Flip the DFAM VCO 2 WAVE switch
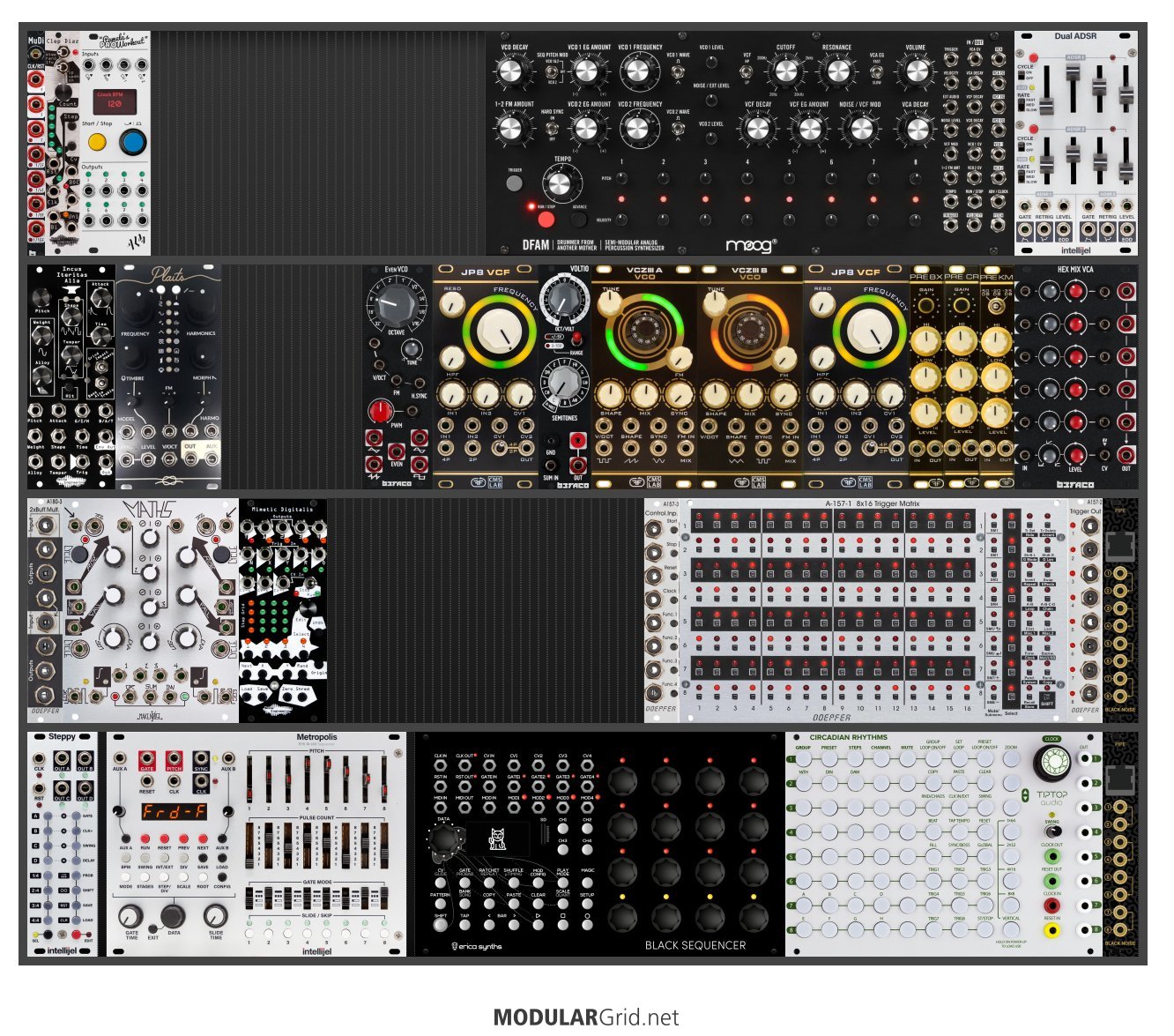Image resolution: width=1174 pixels, height=1036 pixels. click(678, 128)
